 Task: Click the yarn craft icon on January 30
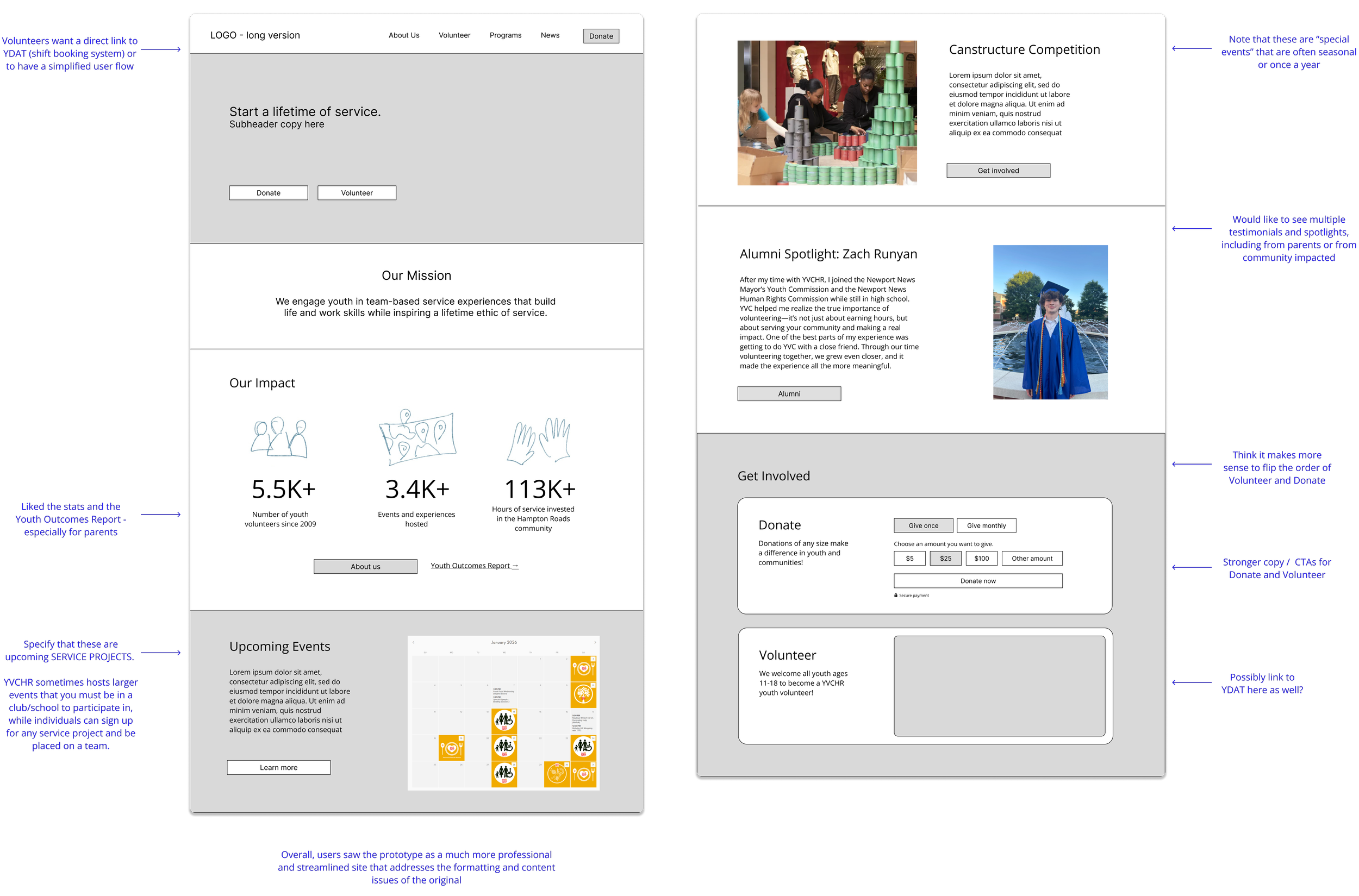[x=556, y=774]
